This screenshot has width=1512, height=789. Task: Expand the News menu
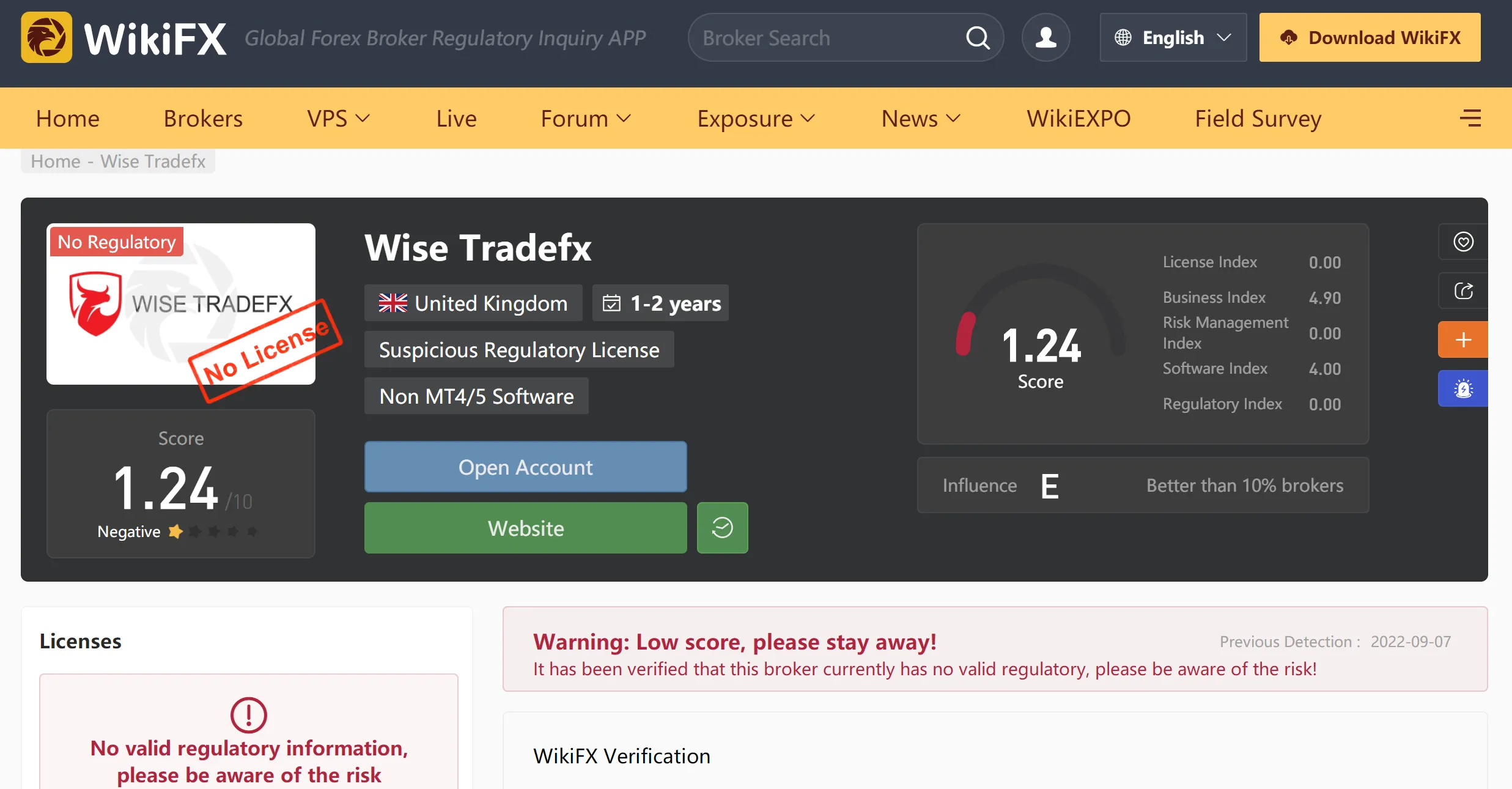click(921, 118)
